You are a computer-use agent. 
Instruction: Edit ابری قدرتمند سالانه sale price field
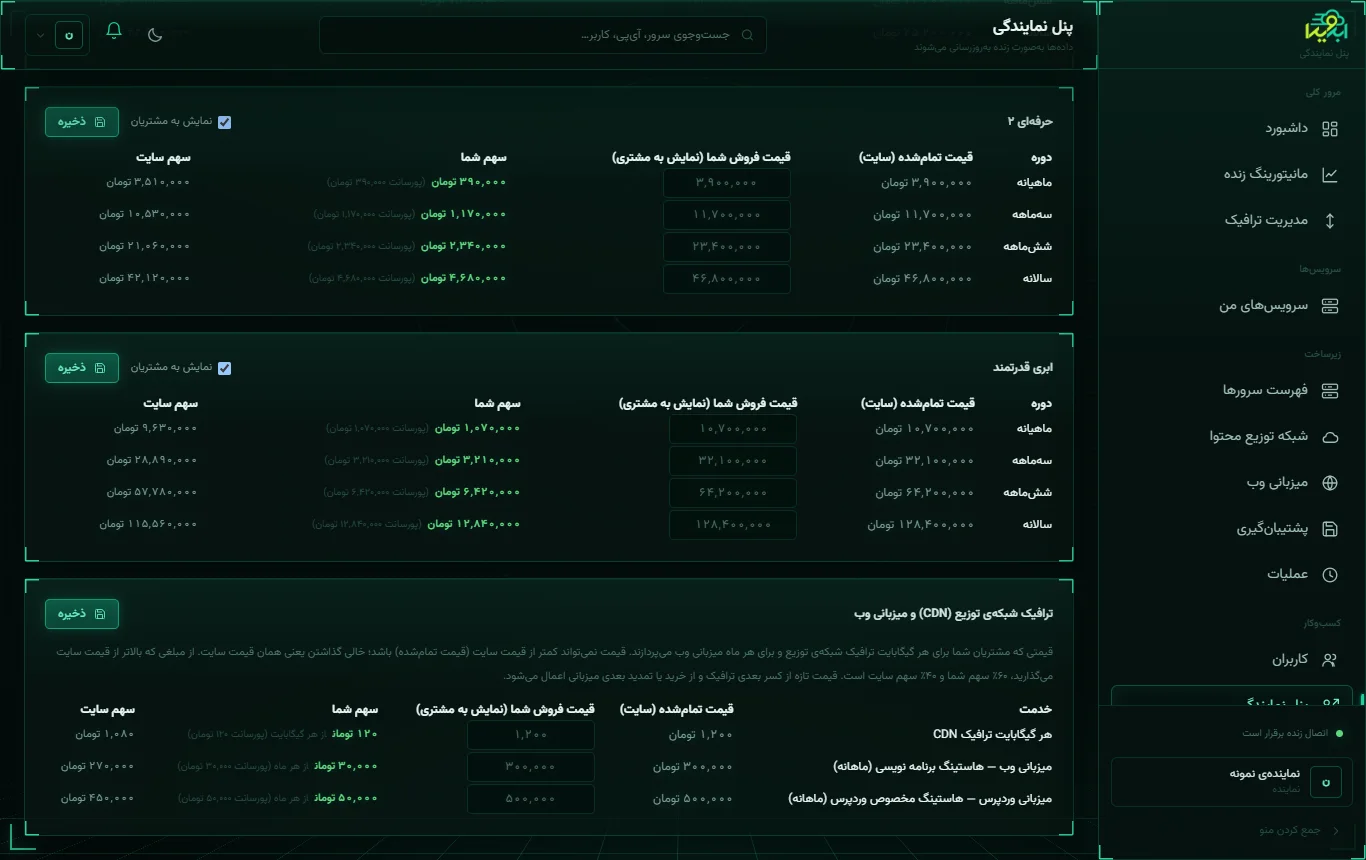pyautogui.click(x=733, y=525)
